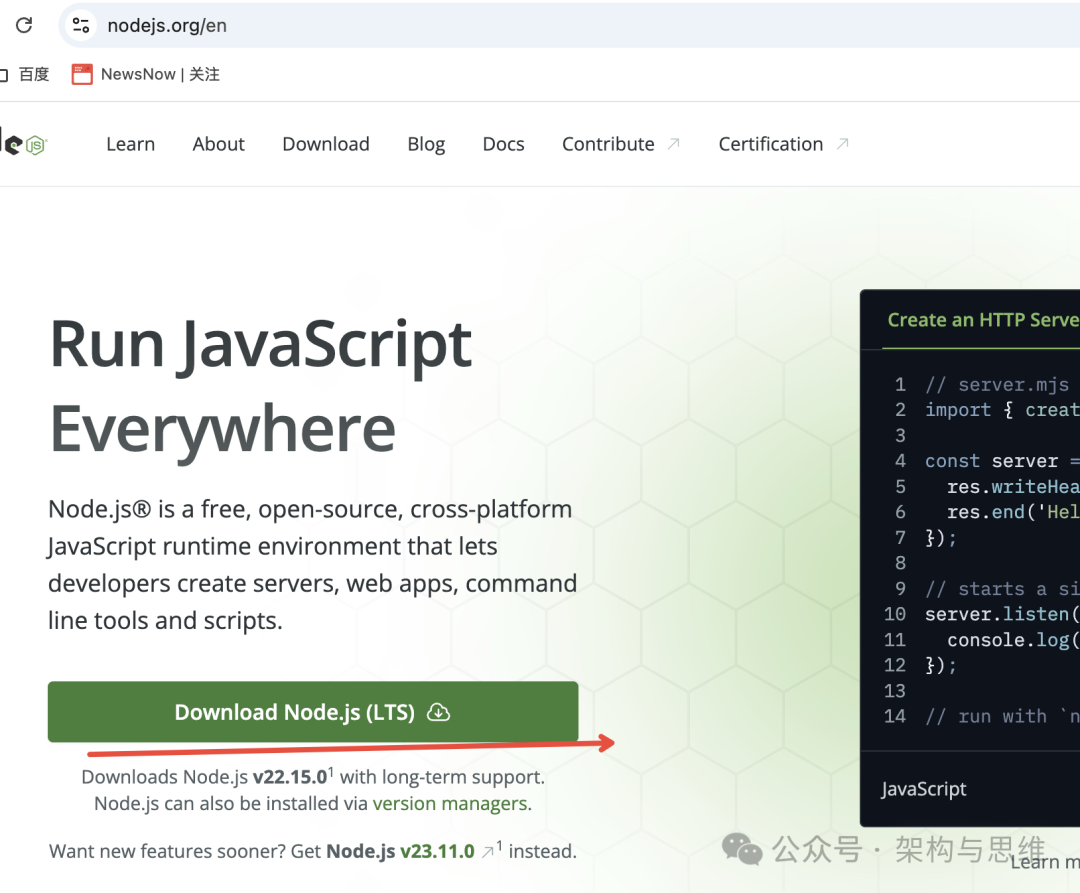Open the Learn menu item
The image size is (1080, 893).
pos(130,144)
